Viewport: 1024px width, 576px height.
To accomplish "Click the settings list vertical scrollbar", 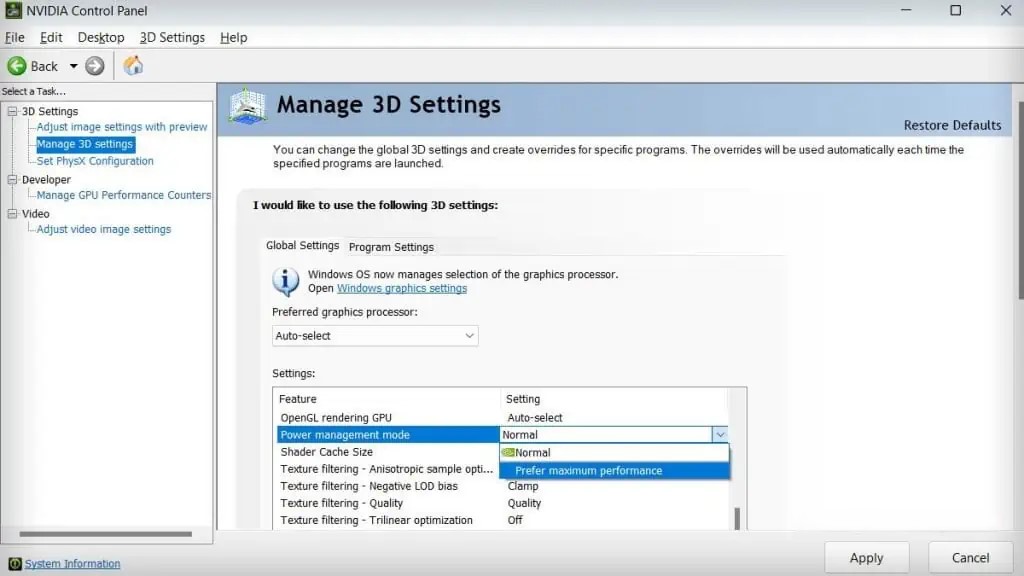I will tap(738, 517).
